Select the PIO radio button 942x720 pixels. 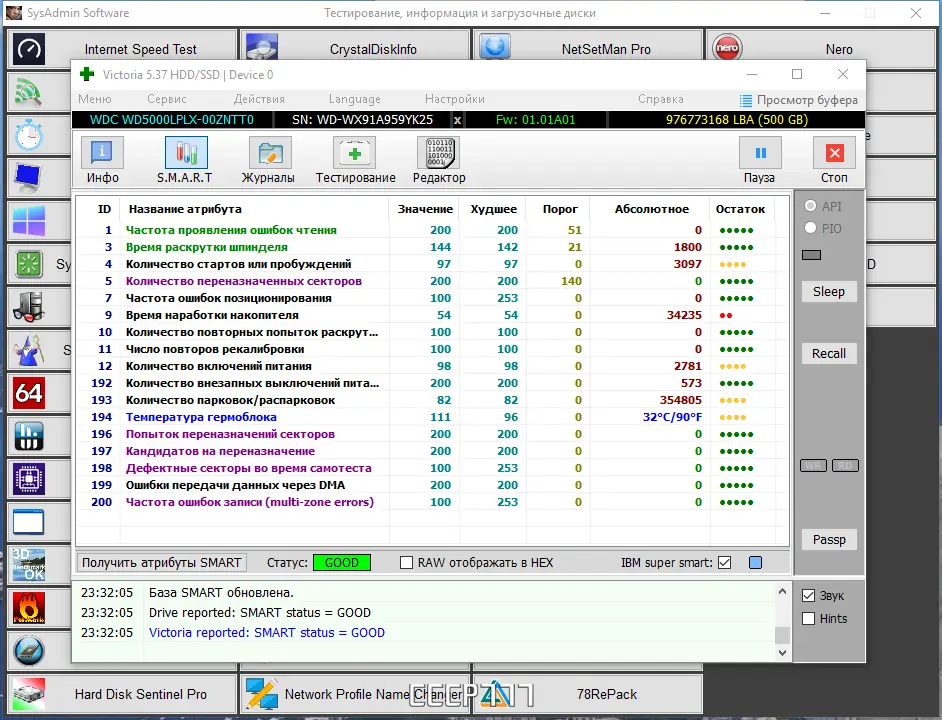coord(810,228)
